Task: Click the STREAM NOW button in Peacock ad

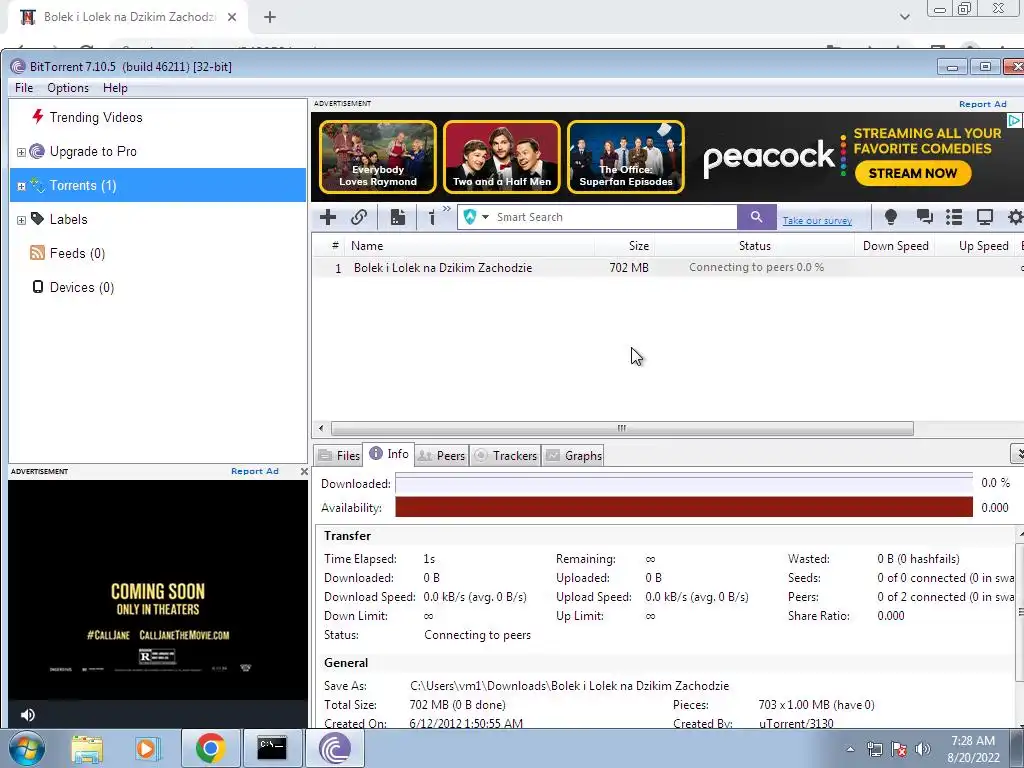Action: pos(912,173)
